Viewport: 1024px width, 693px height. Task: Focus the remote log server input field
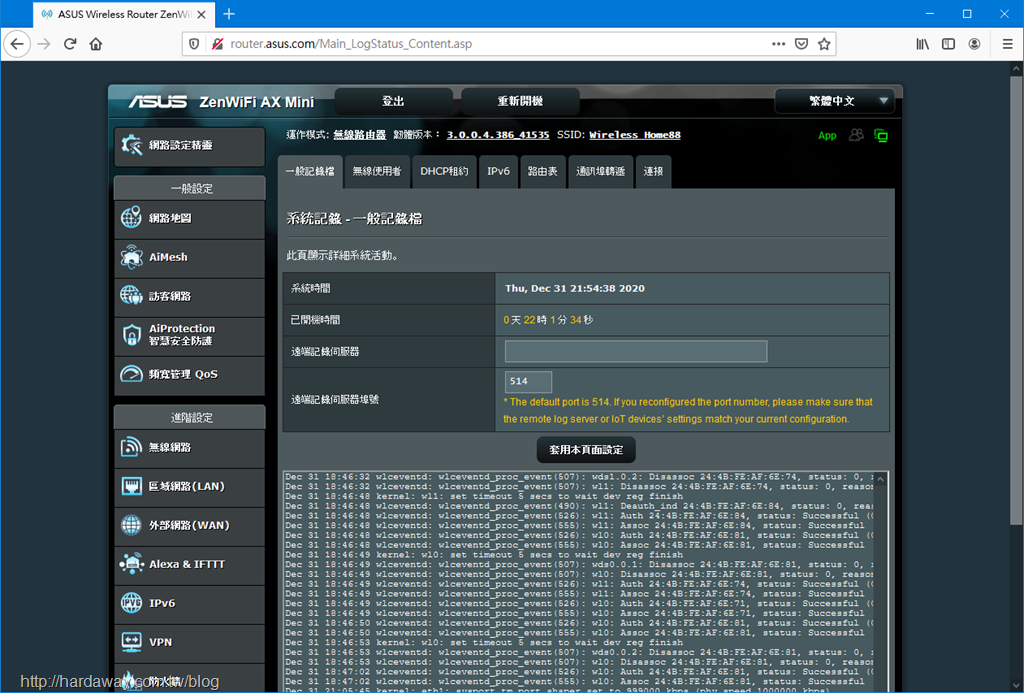click(635, 351)
